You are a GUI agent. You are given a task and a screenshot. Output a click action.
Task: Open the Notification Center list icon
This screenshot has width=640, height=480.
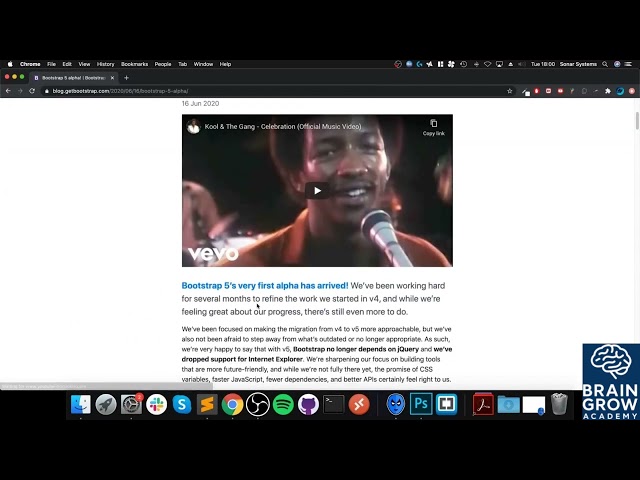coord(629,64)
